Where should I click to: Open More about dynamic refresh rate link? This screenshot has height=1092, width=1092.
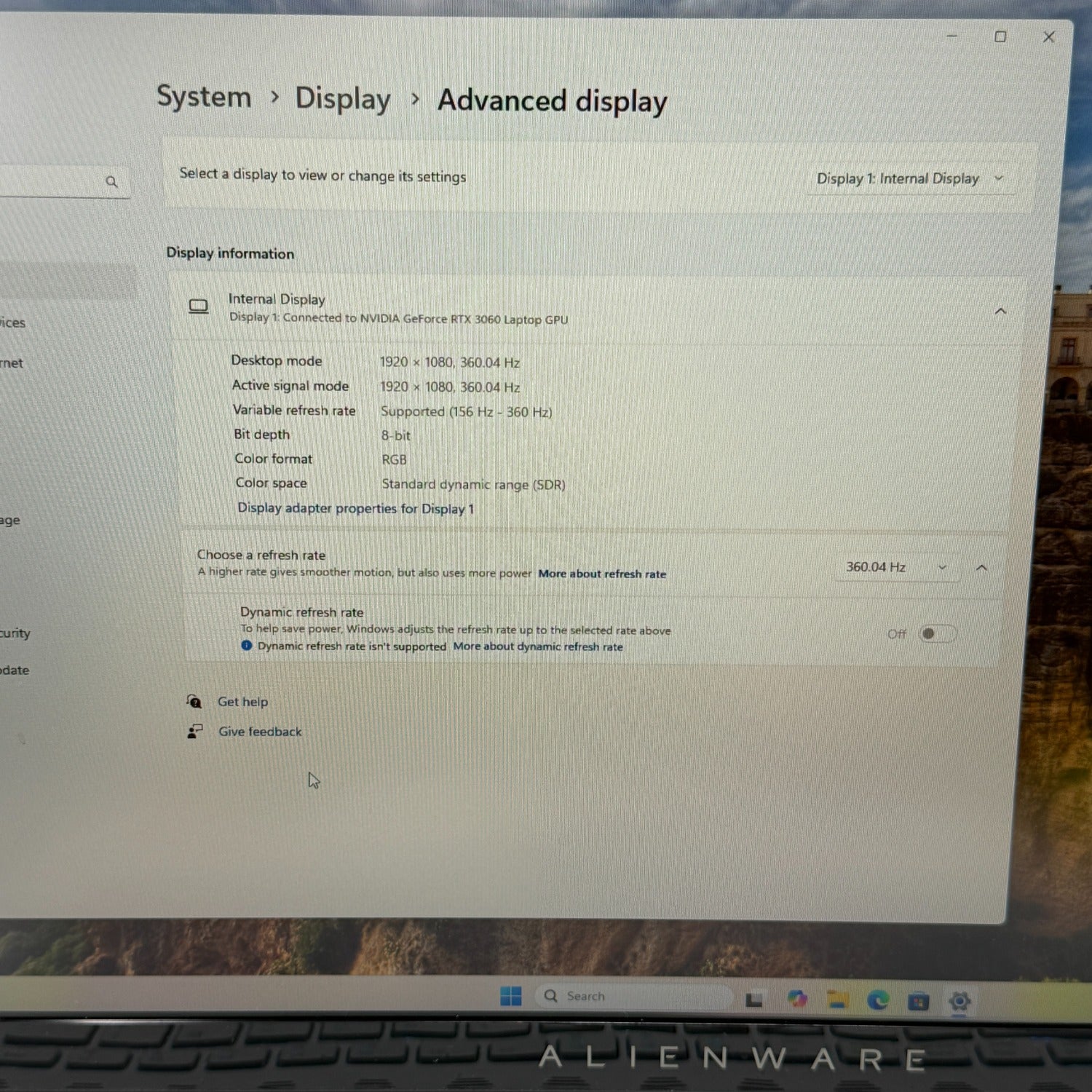point(538,646)
